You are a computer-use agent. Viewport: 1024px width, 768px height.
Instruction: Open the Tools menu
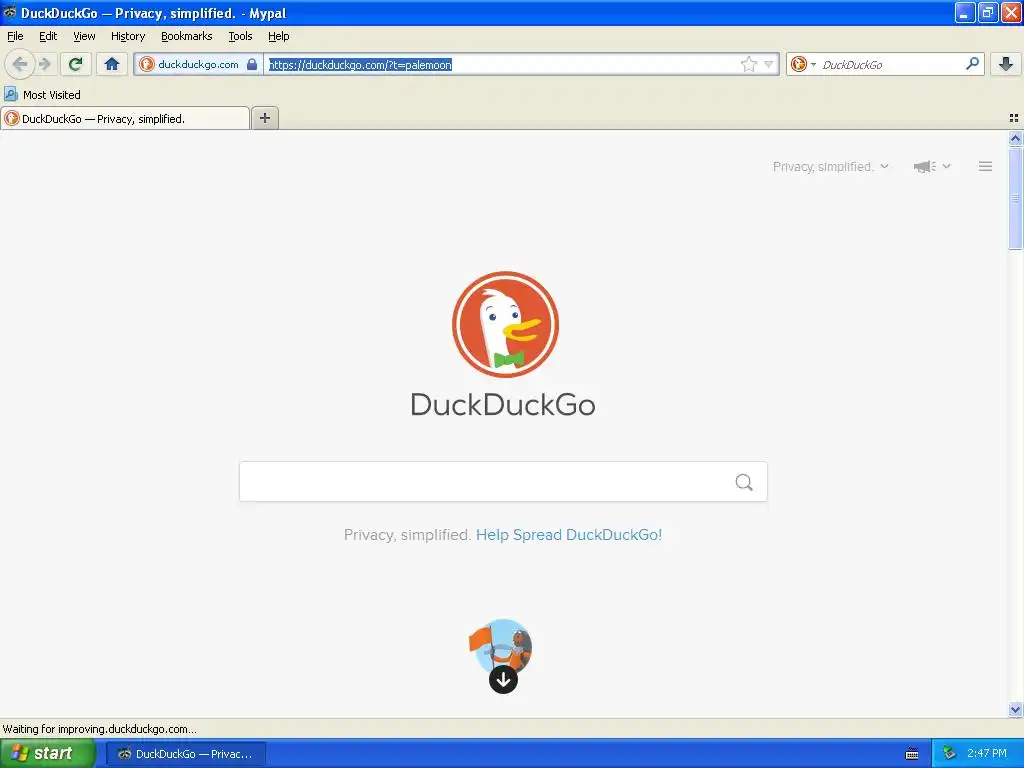[x=240, y=36]
